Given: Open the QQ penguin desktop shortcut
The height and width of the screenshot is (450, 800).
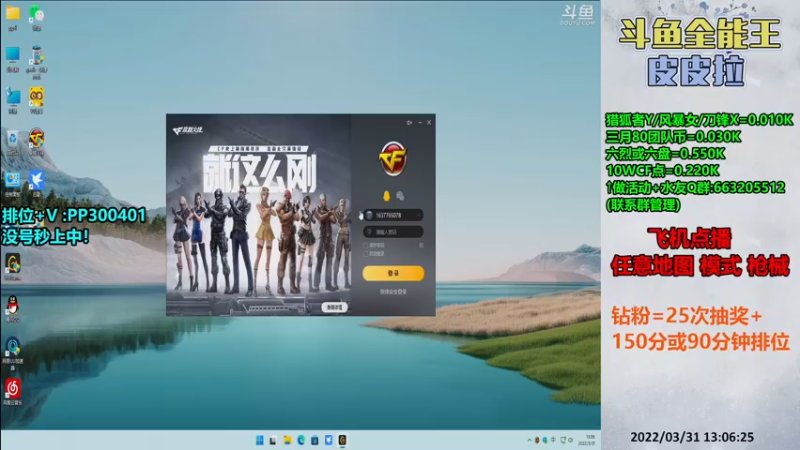Looking at the screenshot, I should (13, 309).
